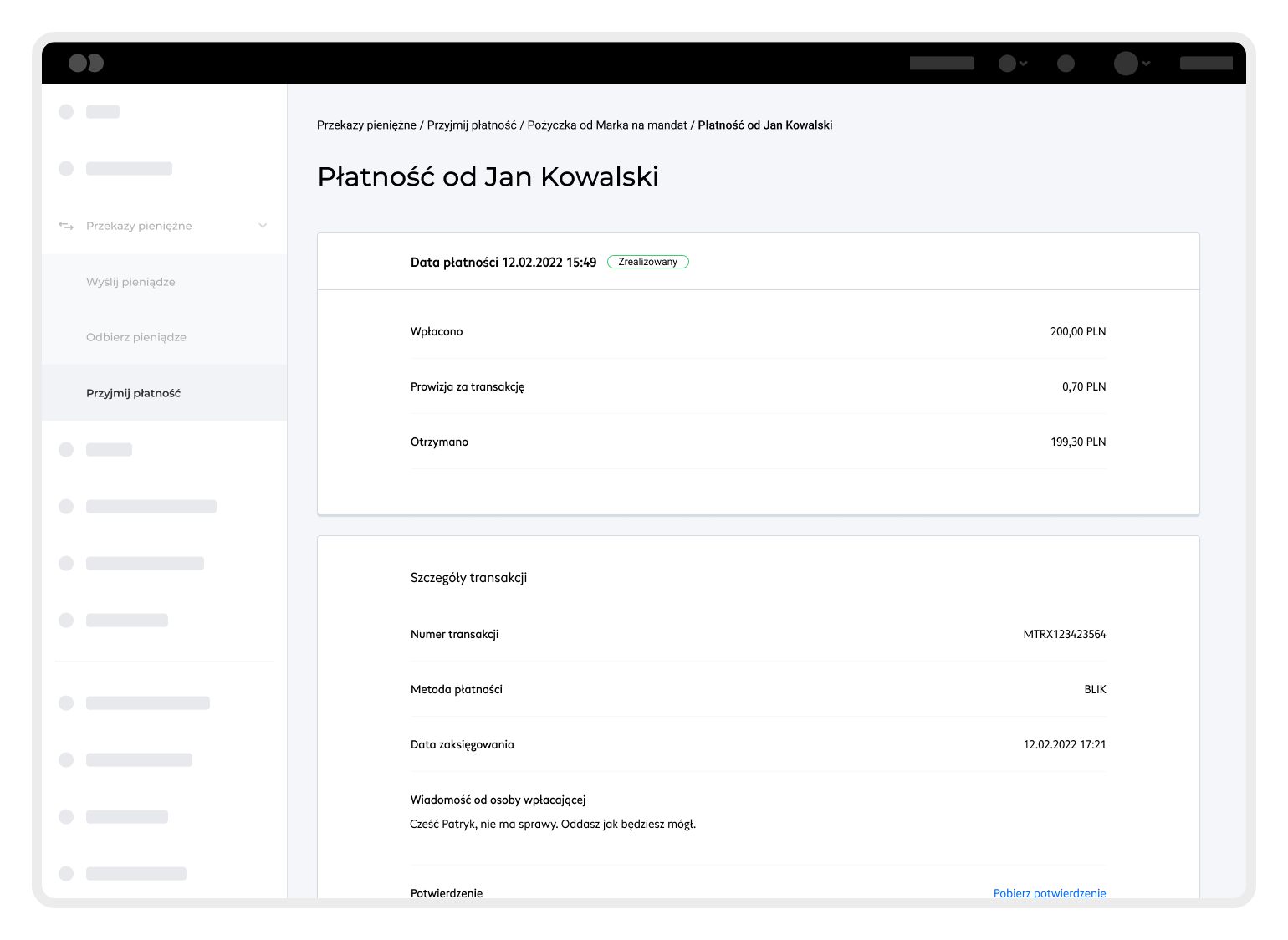Click the transaction number MTRX123423564
This screenshot has width=1288, height=940.
[1064, 635]
